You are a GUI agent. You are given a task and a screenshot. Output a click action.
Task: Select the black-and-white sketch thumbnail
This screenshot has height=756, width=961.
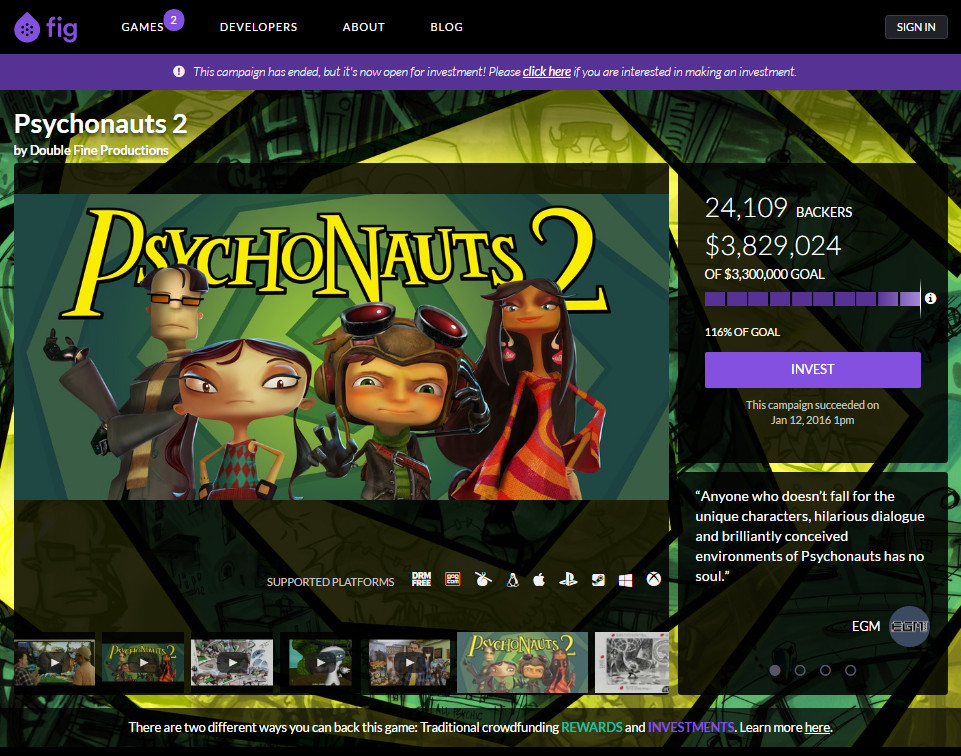pyautogui.click(x=632, y=662)
